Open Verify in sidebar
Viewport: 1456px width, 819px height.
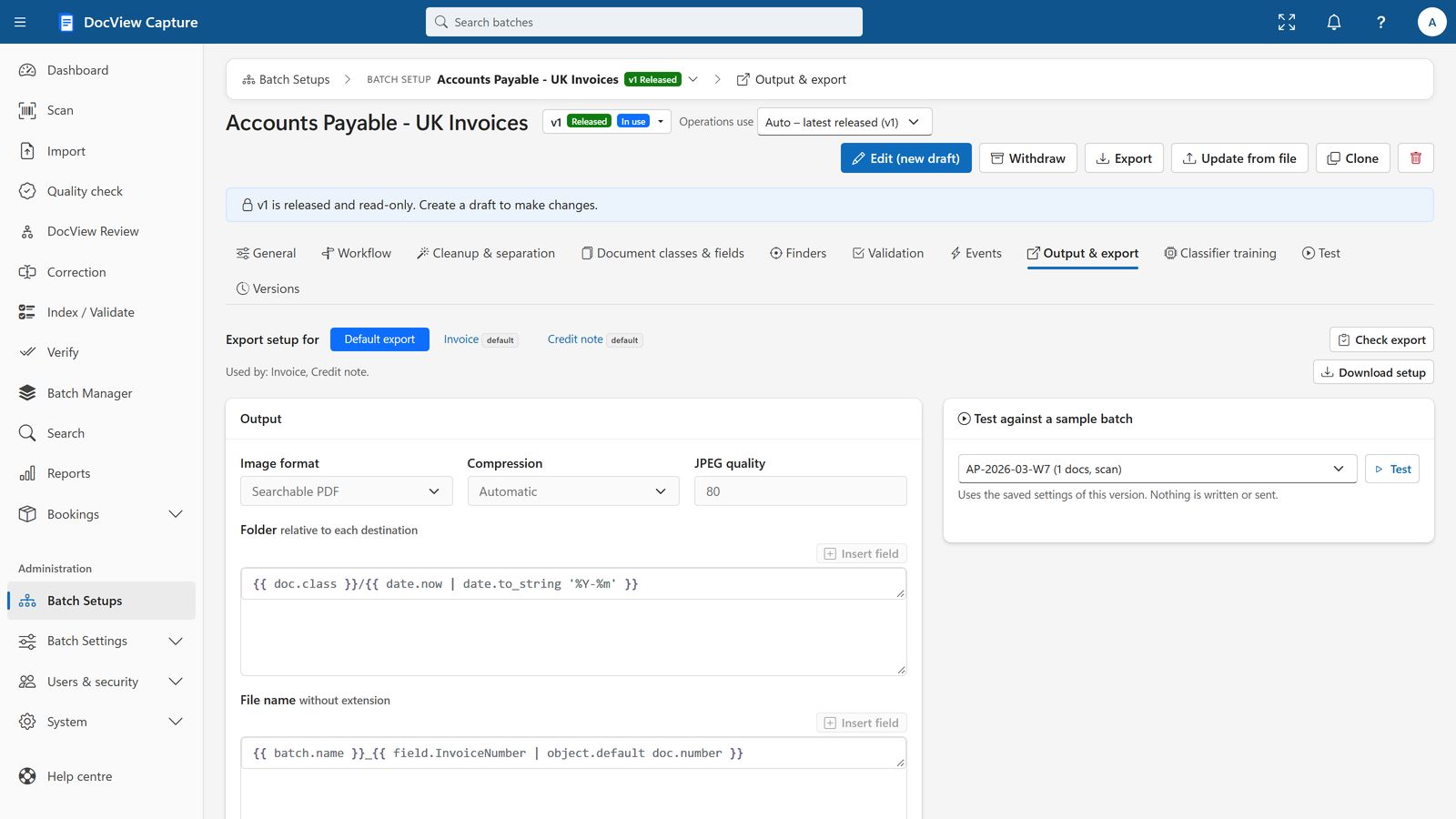(101, 352)
